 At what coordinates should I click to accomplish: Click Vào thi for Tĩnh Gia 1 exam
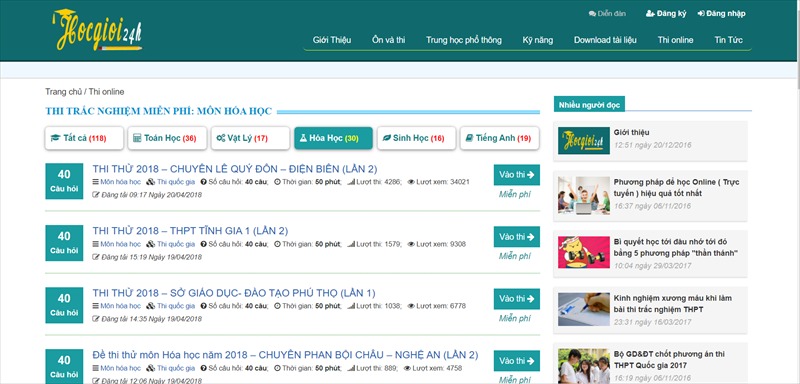tap(516, 237)
